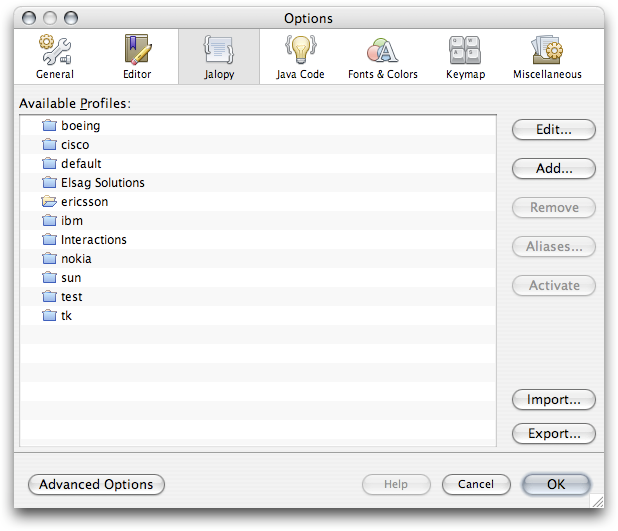Confirm with the OK button
This screenshot has width=618, height=531.
pos(556,484)
